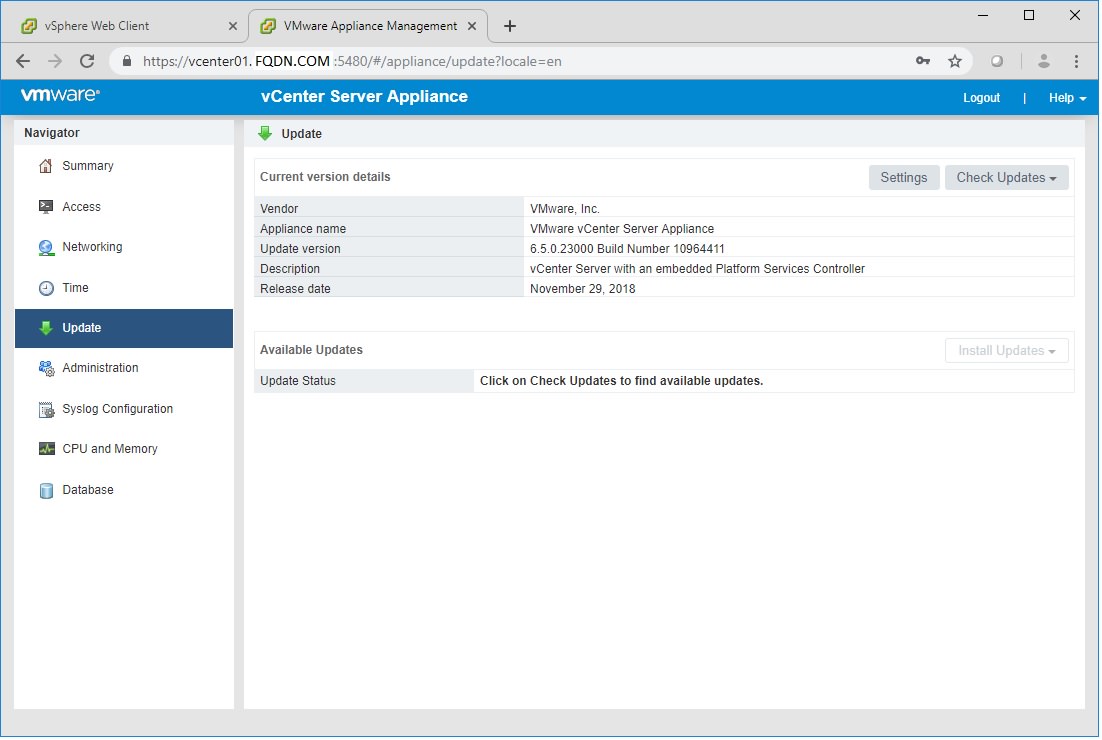1102x740 pixels.
Task: Click the green arrow icon in Update header
Action: [265, 134]
